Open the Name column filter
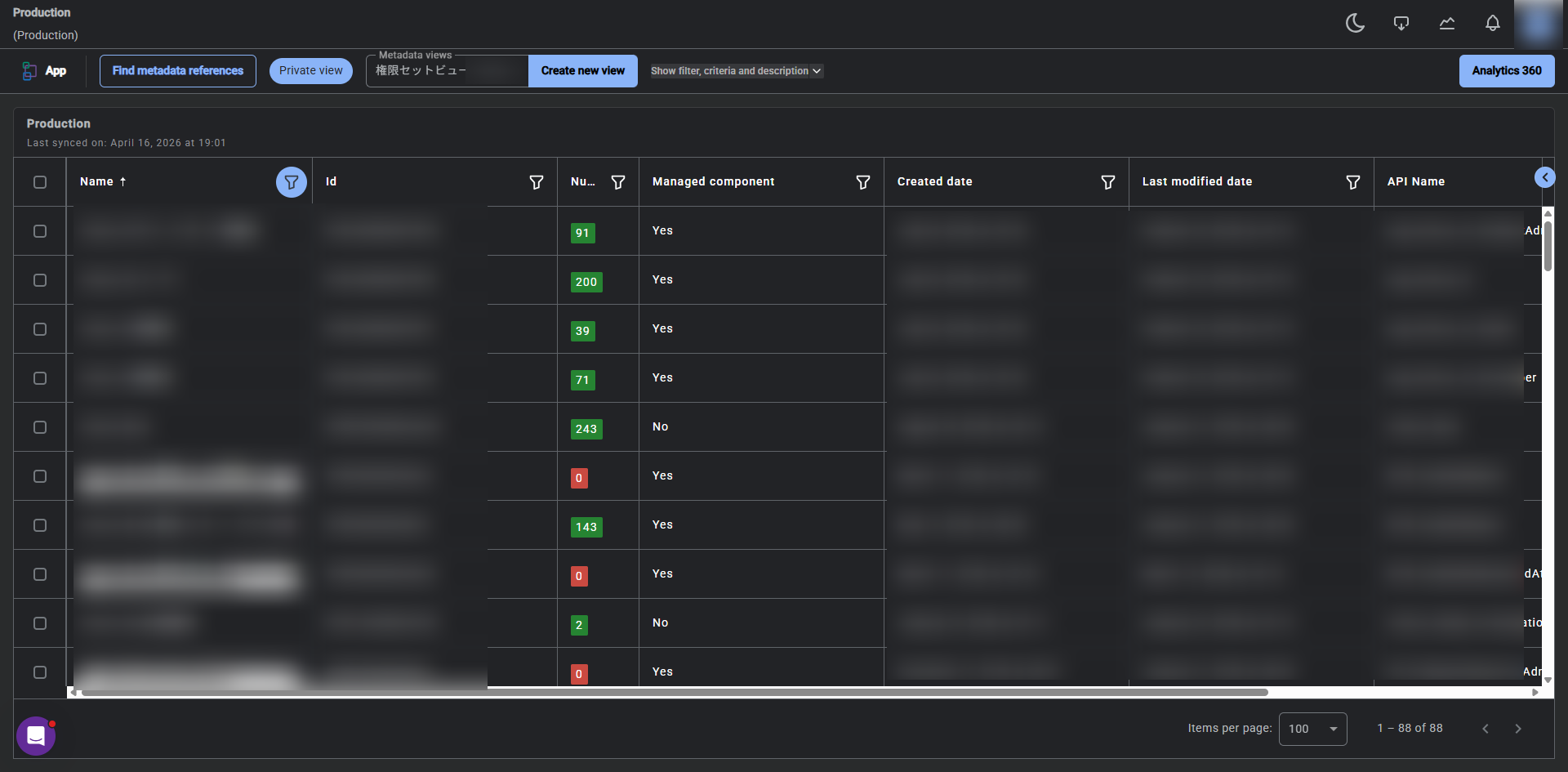1568x772 pixels. [x=291, y=182]
